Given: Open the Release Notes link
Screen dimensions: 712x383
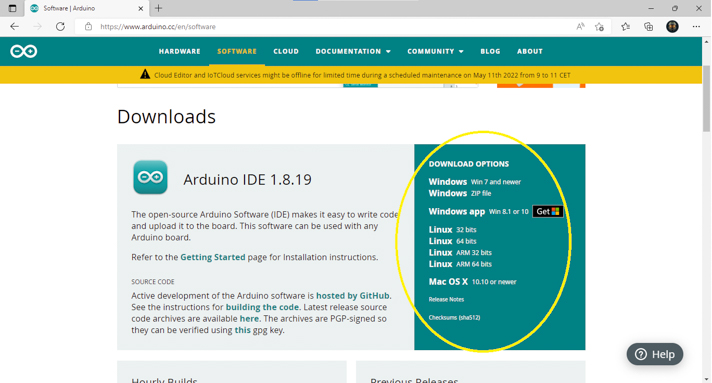Looking at the screenshot, I should click(x=446, y=299).
